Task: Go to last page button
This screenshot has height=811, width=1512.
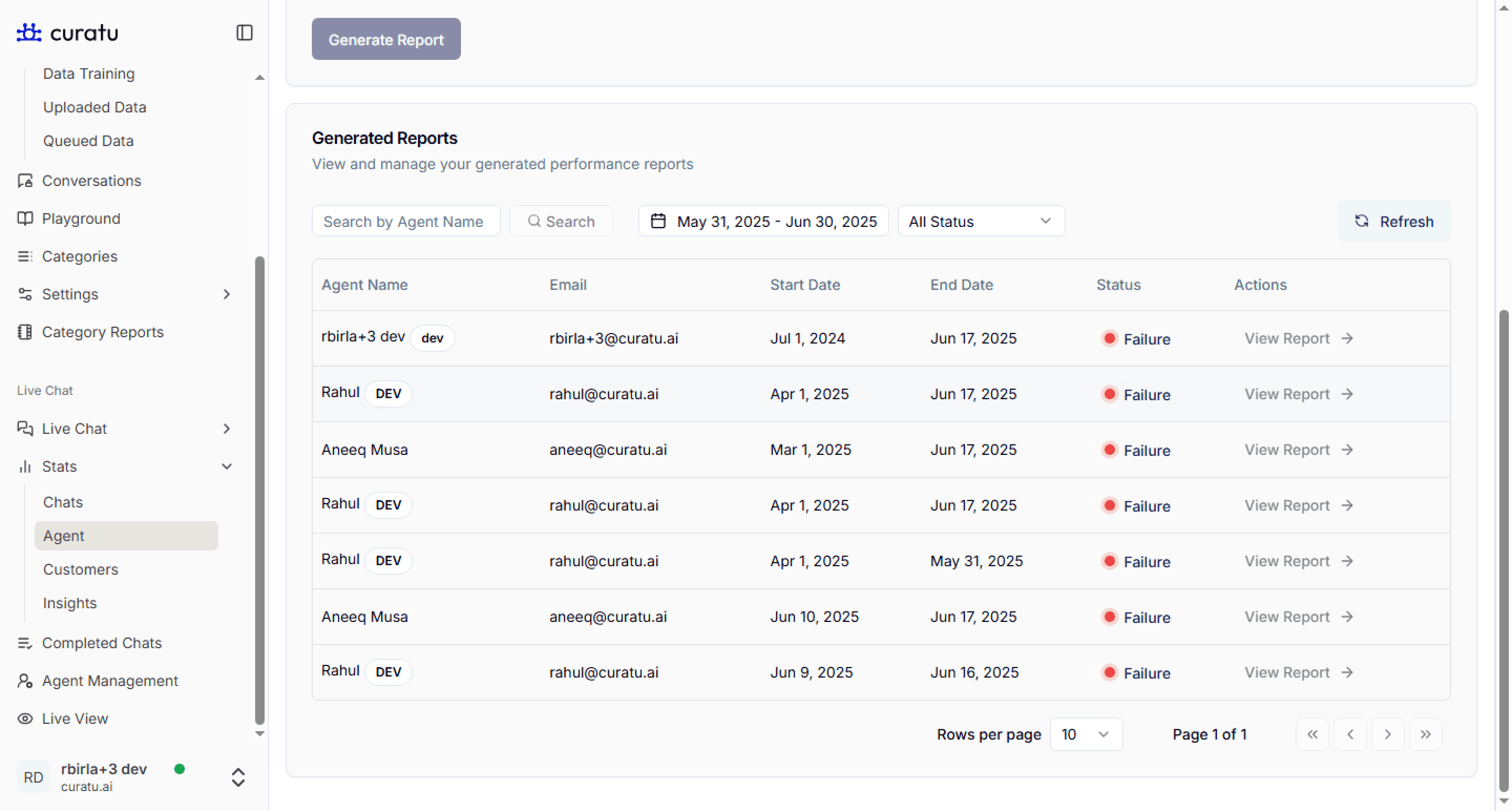Action: coord(1426,735)
